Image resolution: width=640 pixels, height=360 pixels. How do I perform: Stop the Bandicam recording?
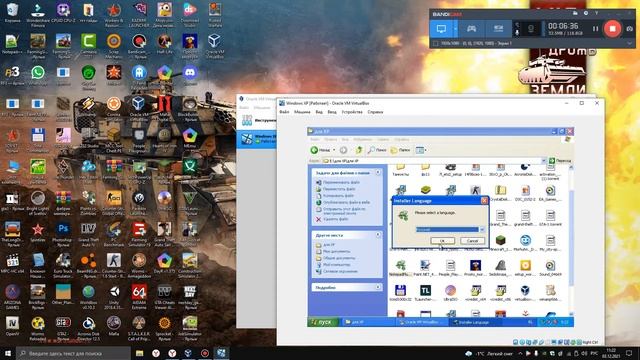pyautogui.click(x=612, y=29)
